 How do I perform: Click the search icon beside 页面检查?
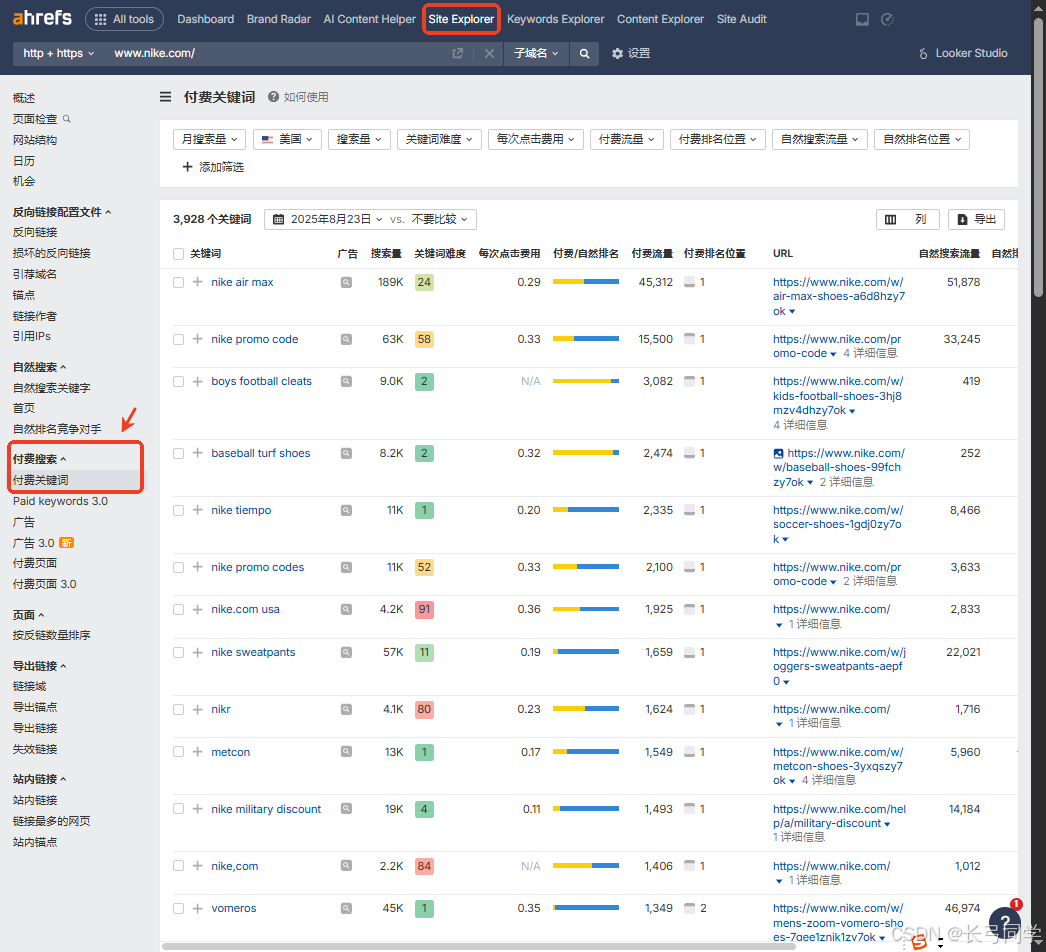tap(67, 119)
